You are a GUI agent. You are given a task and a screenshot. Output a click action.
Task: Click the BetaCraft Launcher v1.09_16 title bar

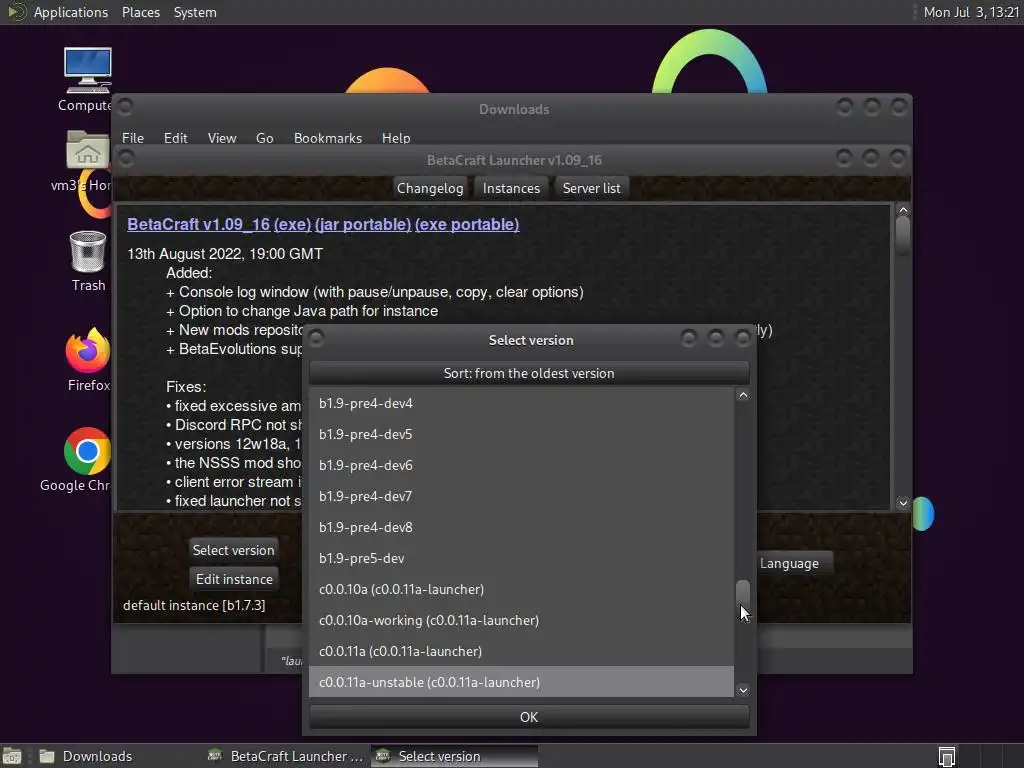(514, 160)
